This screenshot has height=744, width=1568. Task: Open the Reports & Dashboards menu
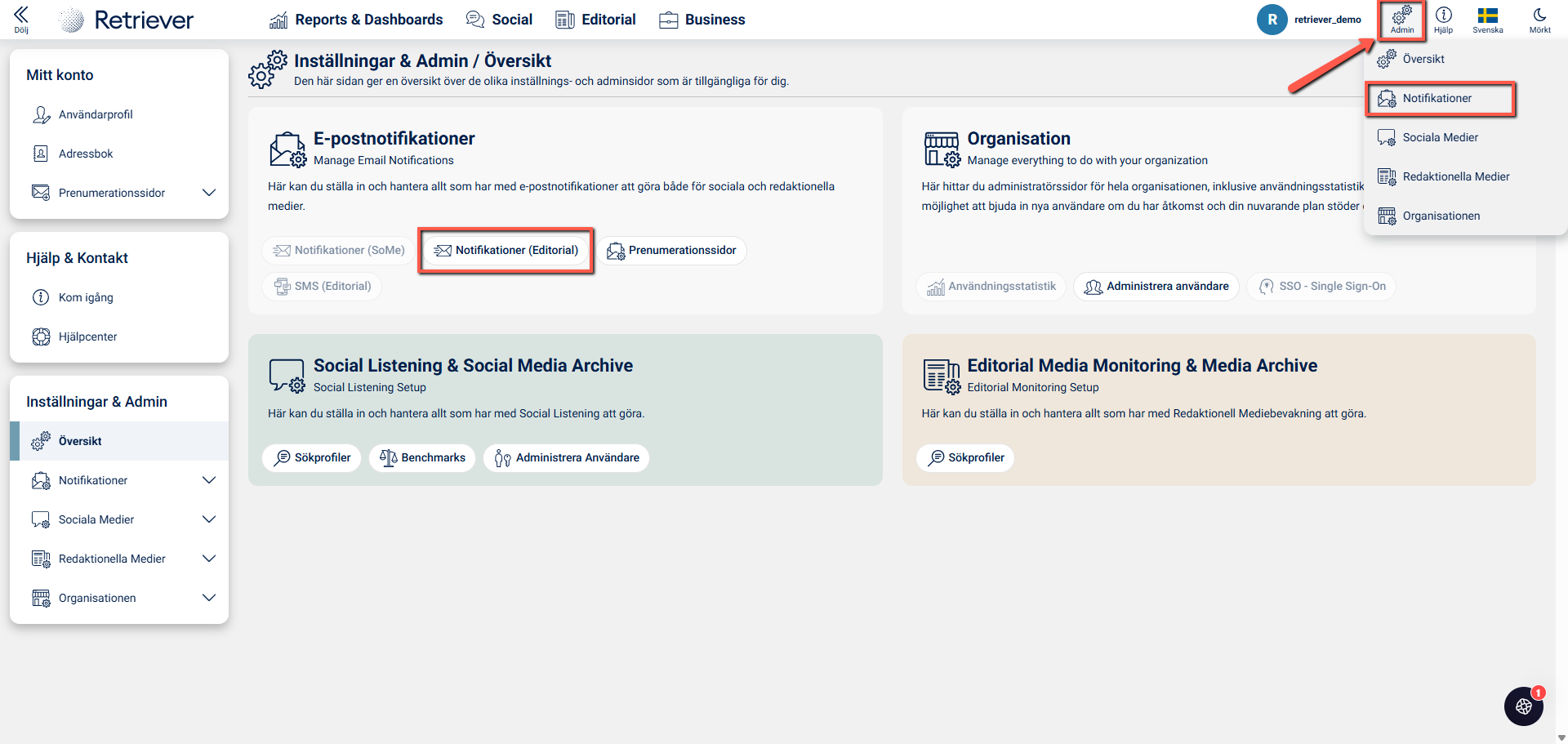coord(356,20)
